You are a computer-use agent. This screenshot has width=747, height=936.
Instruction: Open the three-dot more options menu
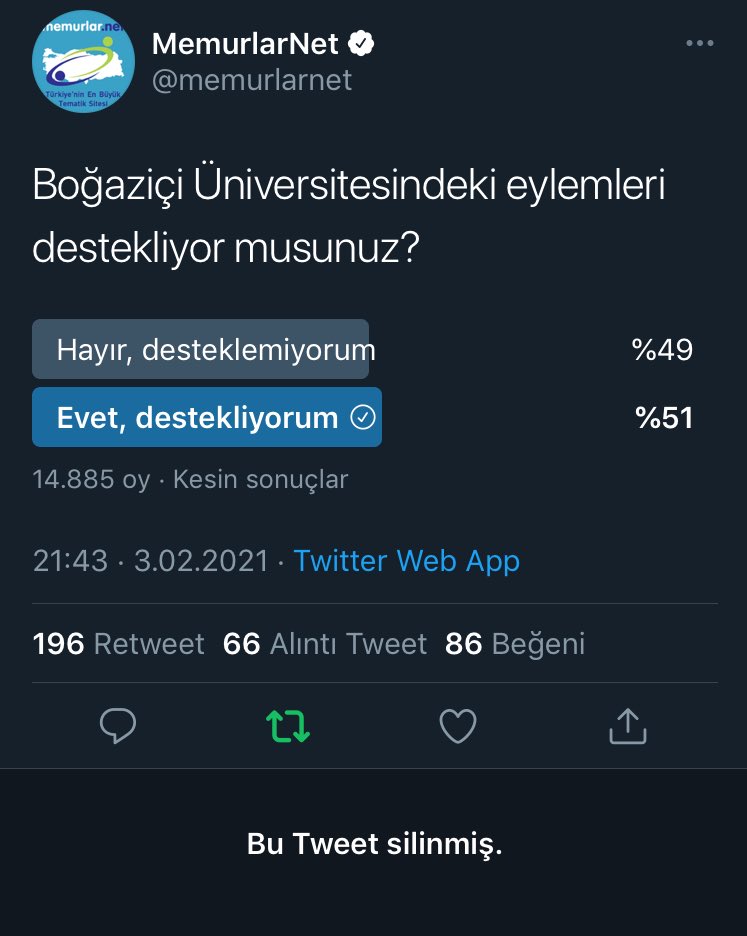click(x=700, y=44)
